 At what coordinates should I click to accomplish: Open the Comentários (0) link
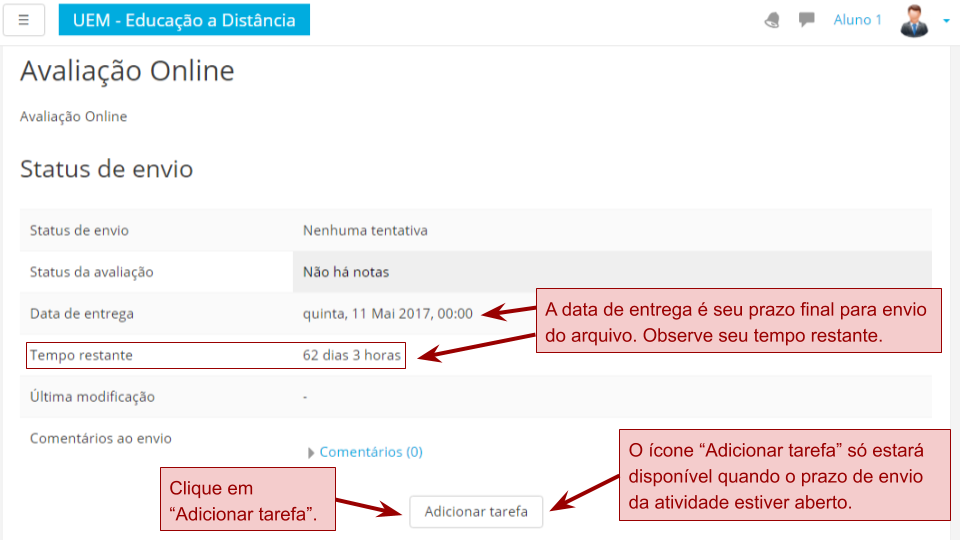coord(371,452)
